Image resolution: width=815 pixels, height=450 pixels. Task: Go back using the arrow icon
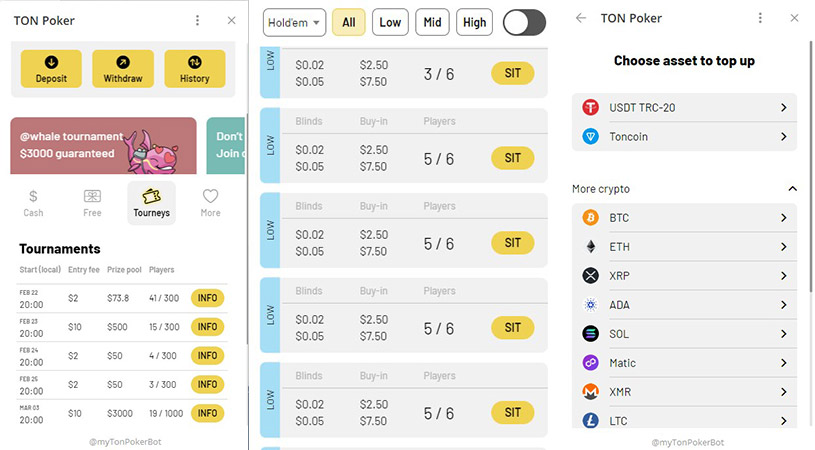[x=581, y=18]
